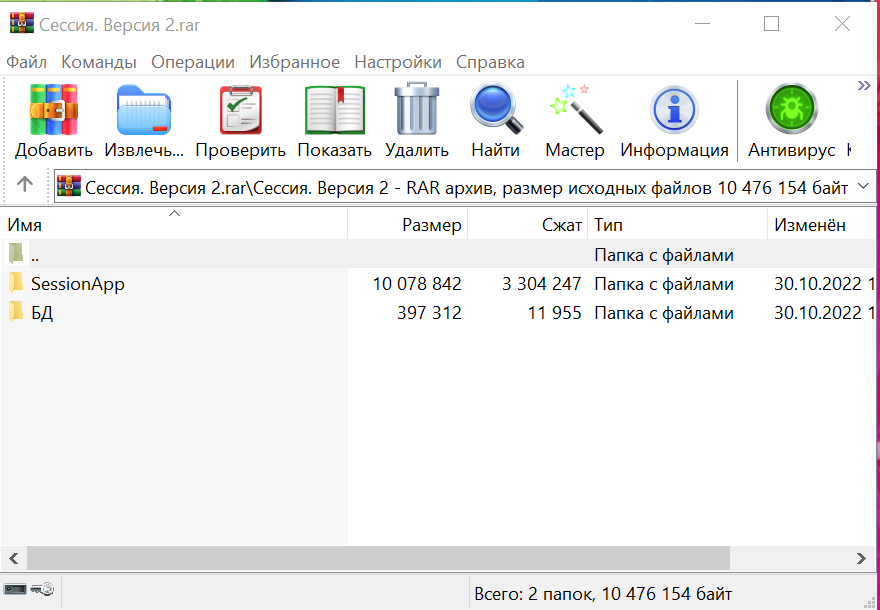
Task: Click the Извлечь (Extract) toolbar icon
Action: point(144,110)
